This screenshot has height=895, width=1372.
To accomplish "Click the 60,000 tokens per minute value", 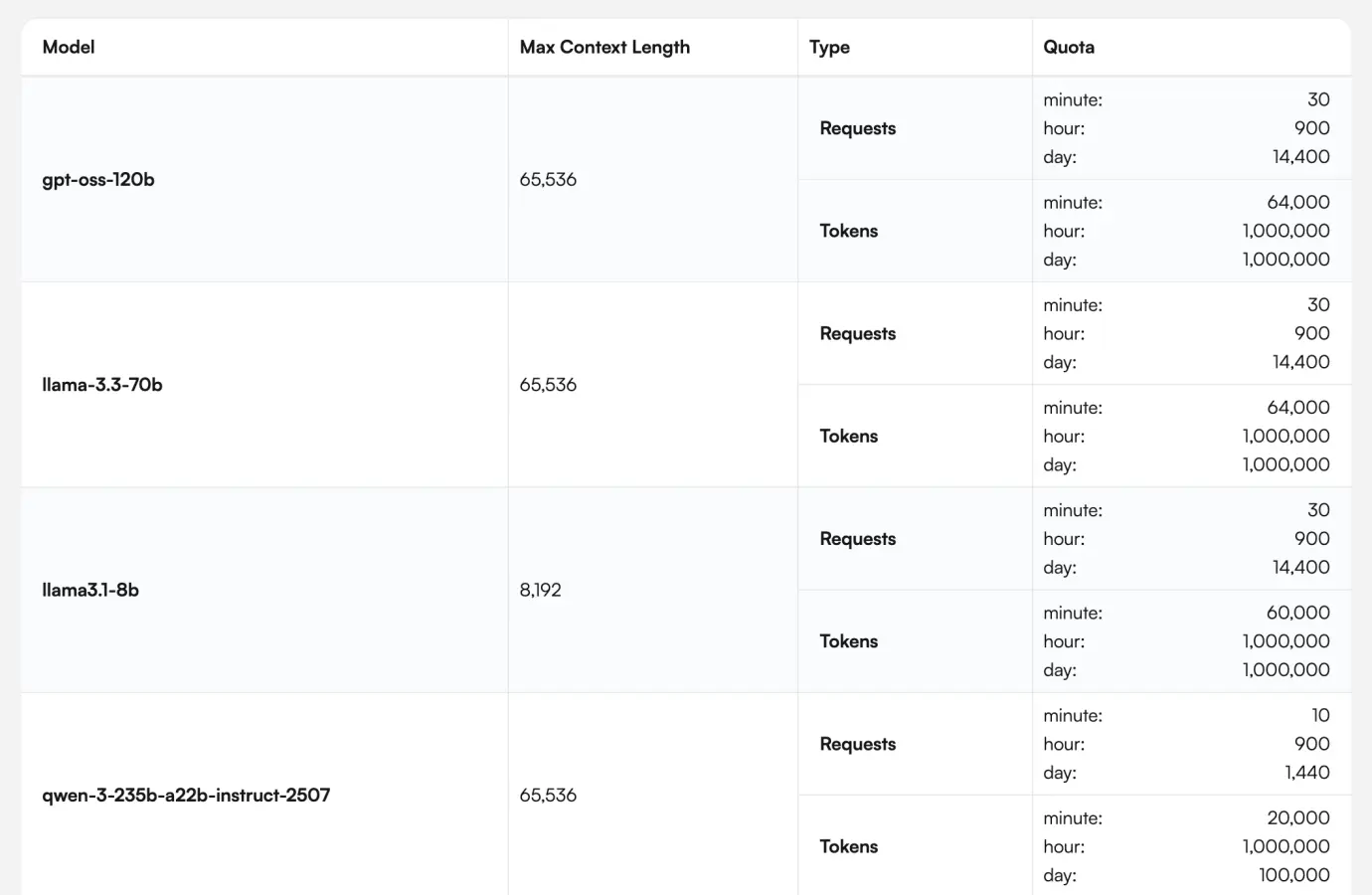I will tap(1297, 613).
